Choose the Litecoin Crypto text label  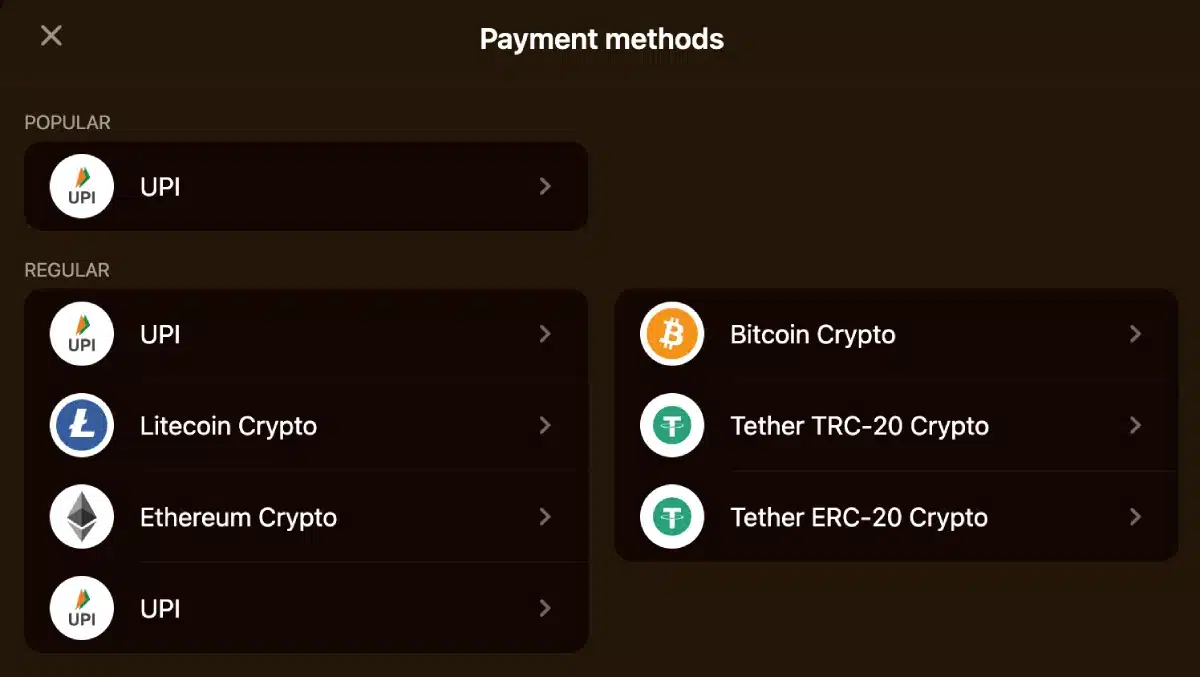228,426
